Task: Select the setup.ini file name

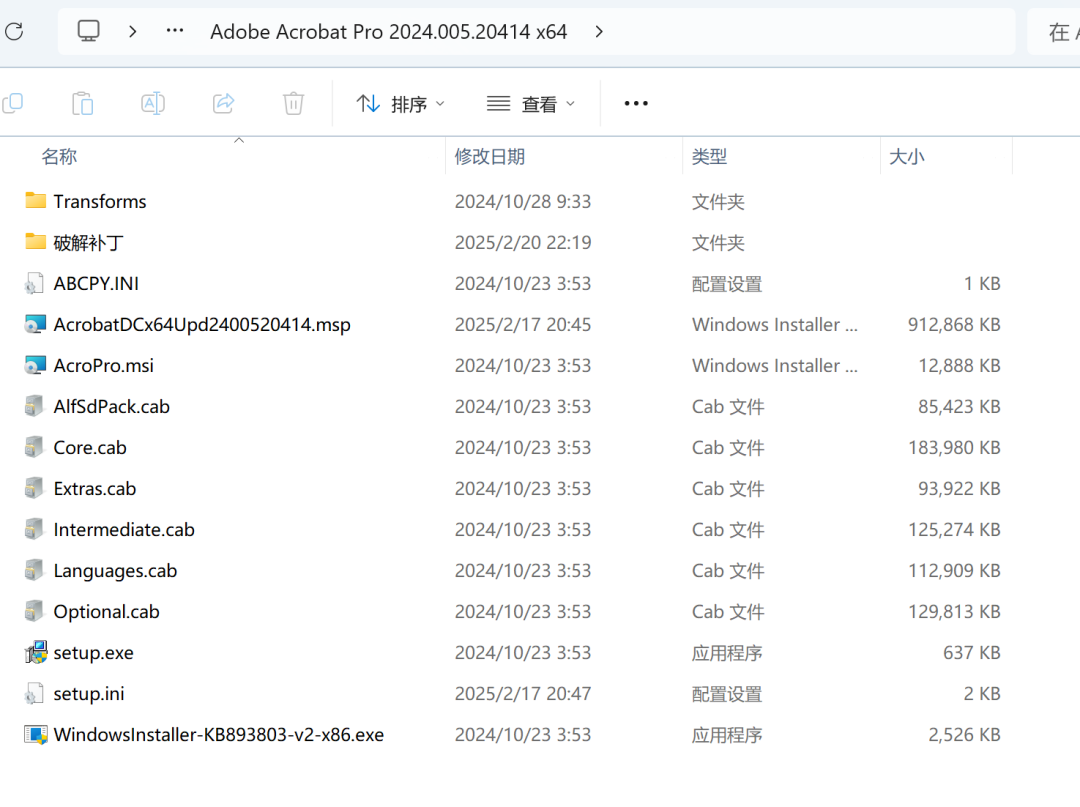Action: click(x=89, y=693)
